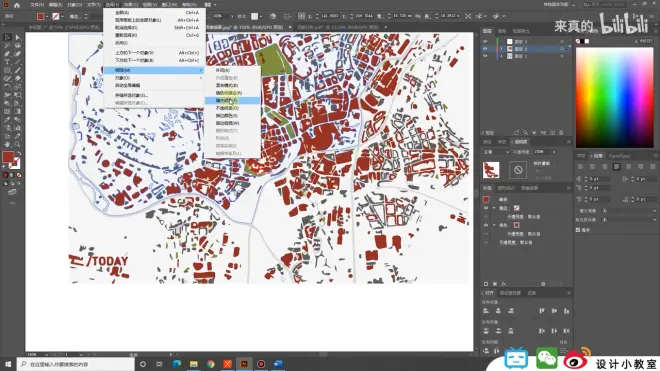Toggle the hyphenate (连字) checkbox
660x371 pixels.
578,230
